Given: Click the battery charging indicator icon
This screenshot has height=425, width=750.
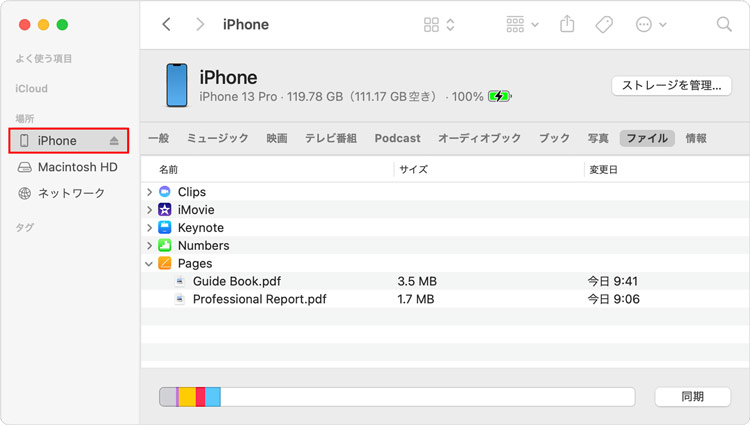Looking at the screenshot, I should click(x=499, y=97).
